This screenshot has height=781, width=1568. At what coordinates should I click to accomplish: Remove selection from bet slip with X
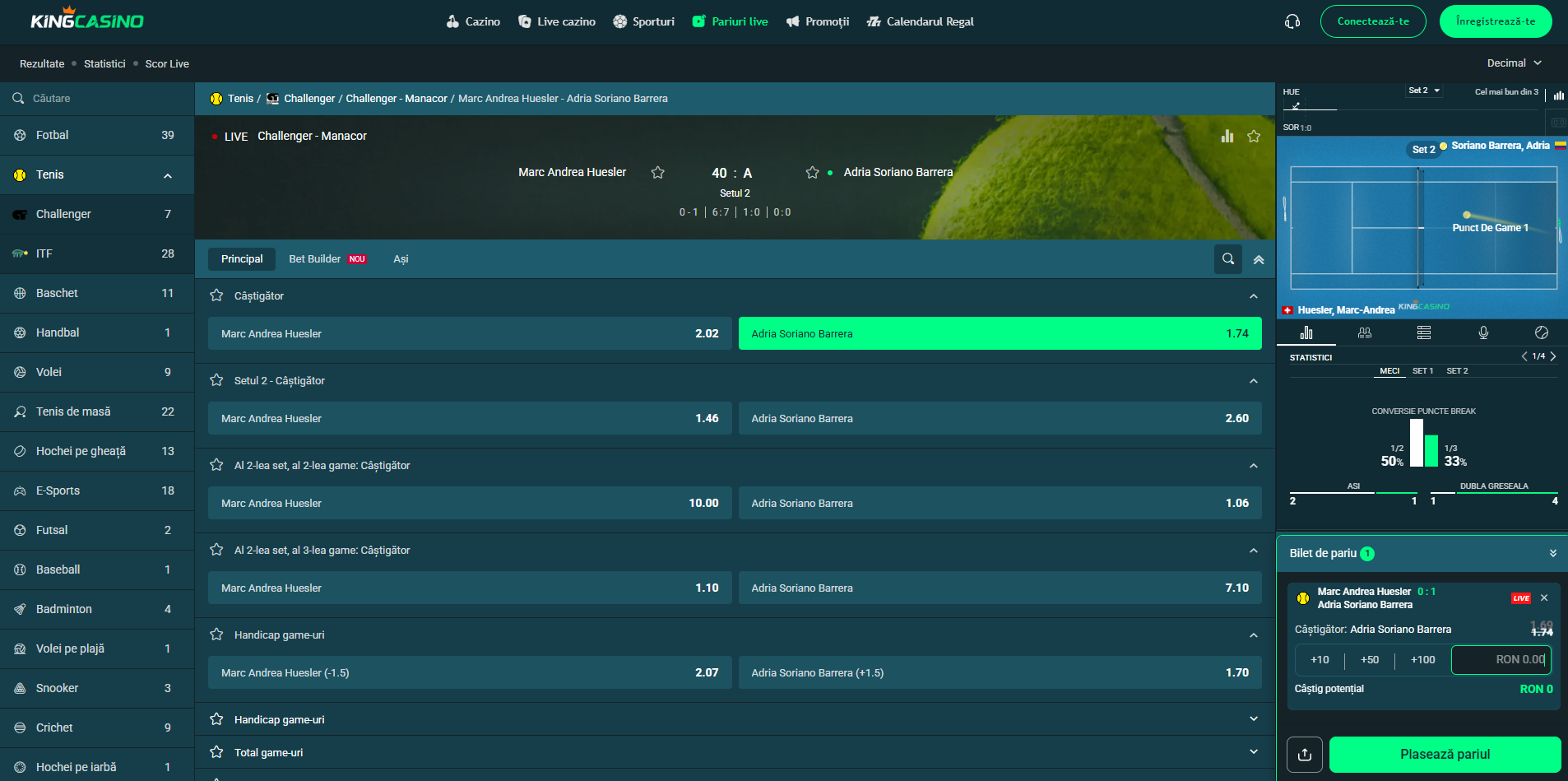point(1544,597)
